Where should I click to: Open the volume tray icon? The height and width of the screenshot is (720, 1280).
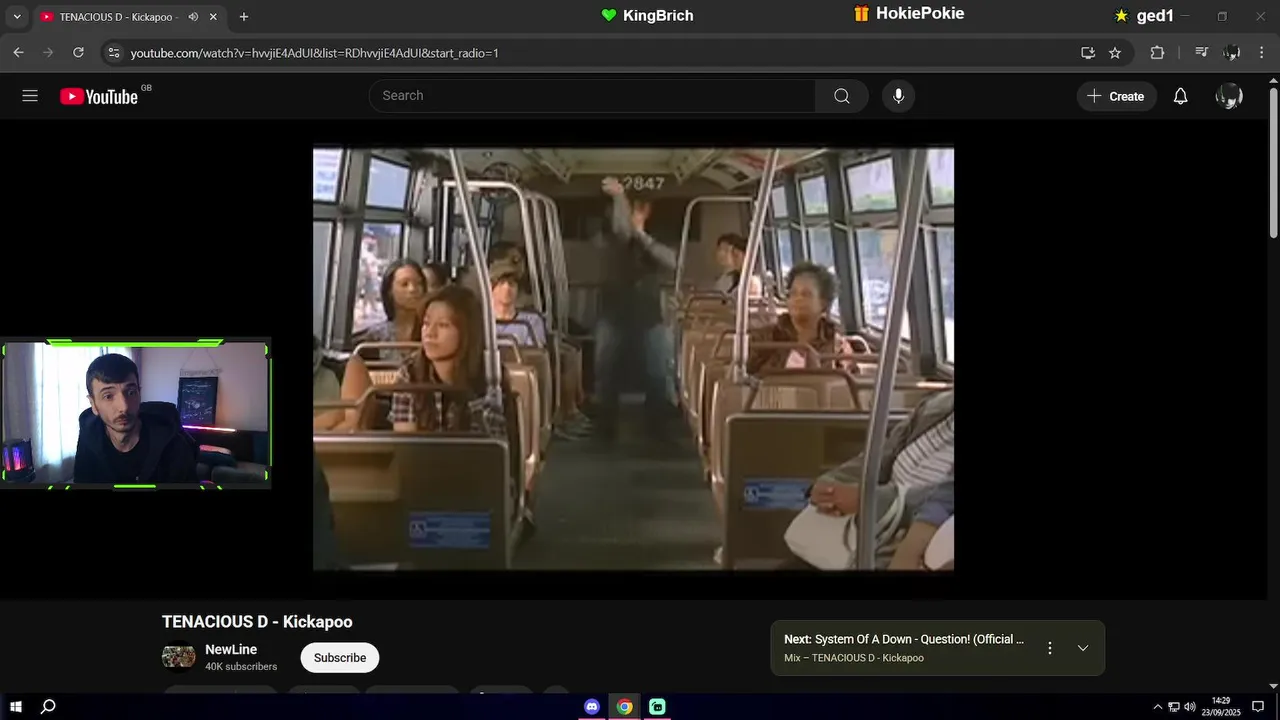point(1190,707)
